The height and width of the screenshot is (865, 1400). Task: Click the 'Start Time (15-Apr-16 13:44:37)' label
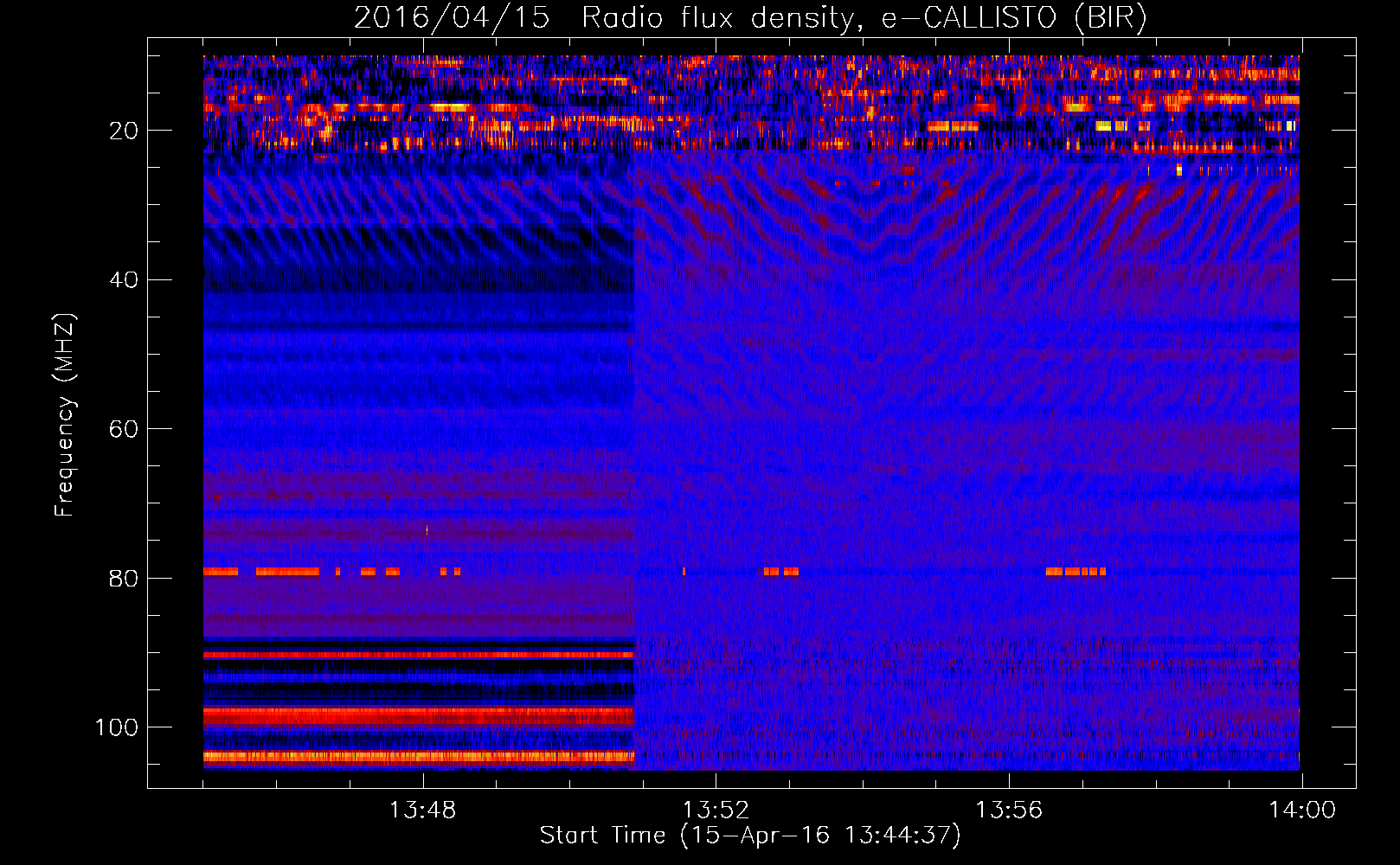click(750, 836)
